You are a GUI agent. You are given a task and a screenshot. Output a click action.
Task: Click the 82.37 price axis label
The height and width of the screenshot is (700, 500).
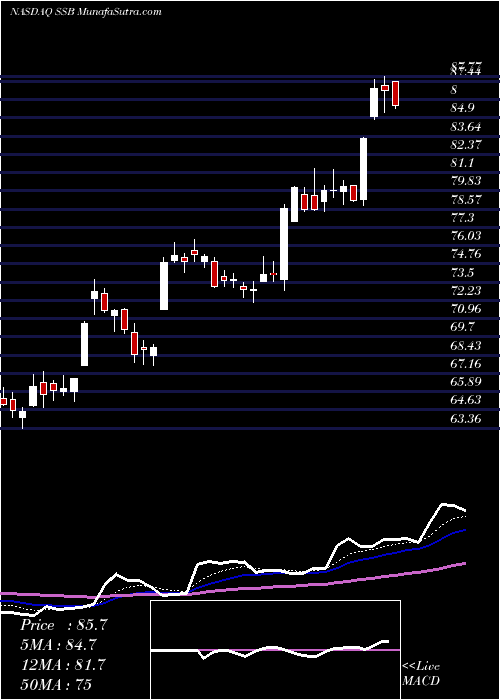[467, 145]
